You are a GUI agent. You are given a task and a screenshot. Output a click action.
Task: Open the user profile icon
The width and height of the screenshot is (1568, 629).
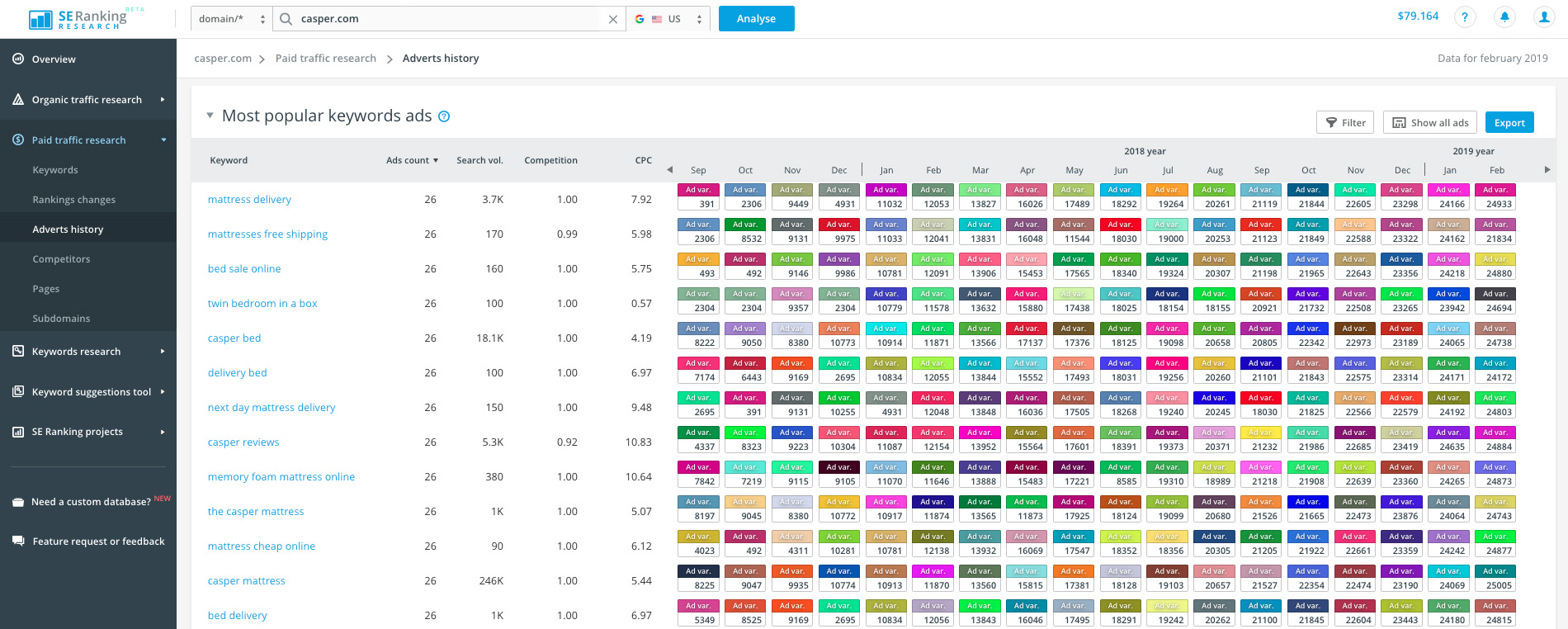(x=1544, y=17)
